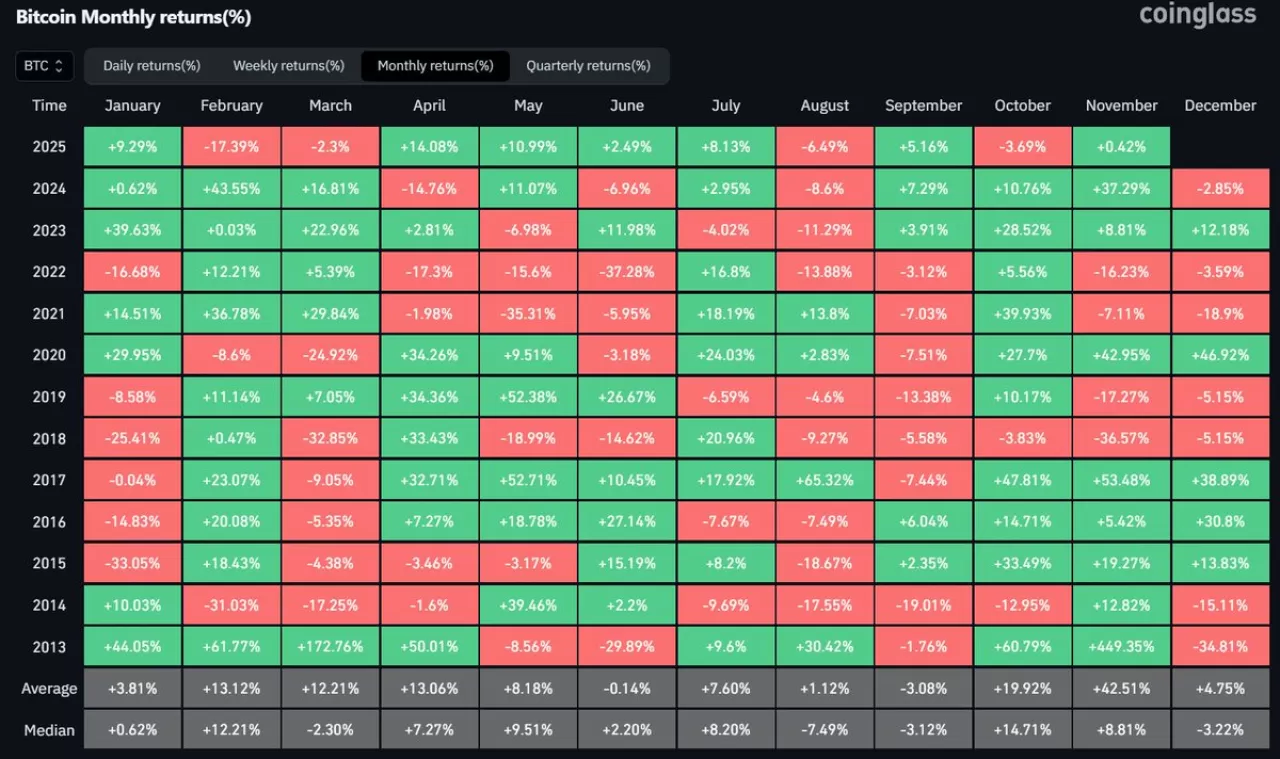The image size is (1280, 759).
Task: Click the -35.31% May 2021 cell
Action: (x=528, y=313)
